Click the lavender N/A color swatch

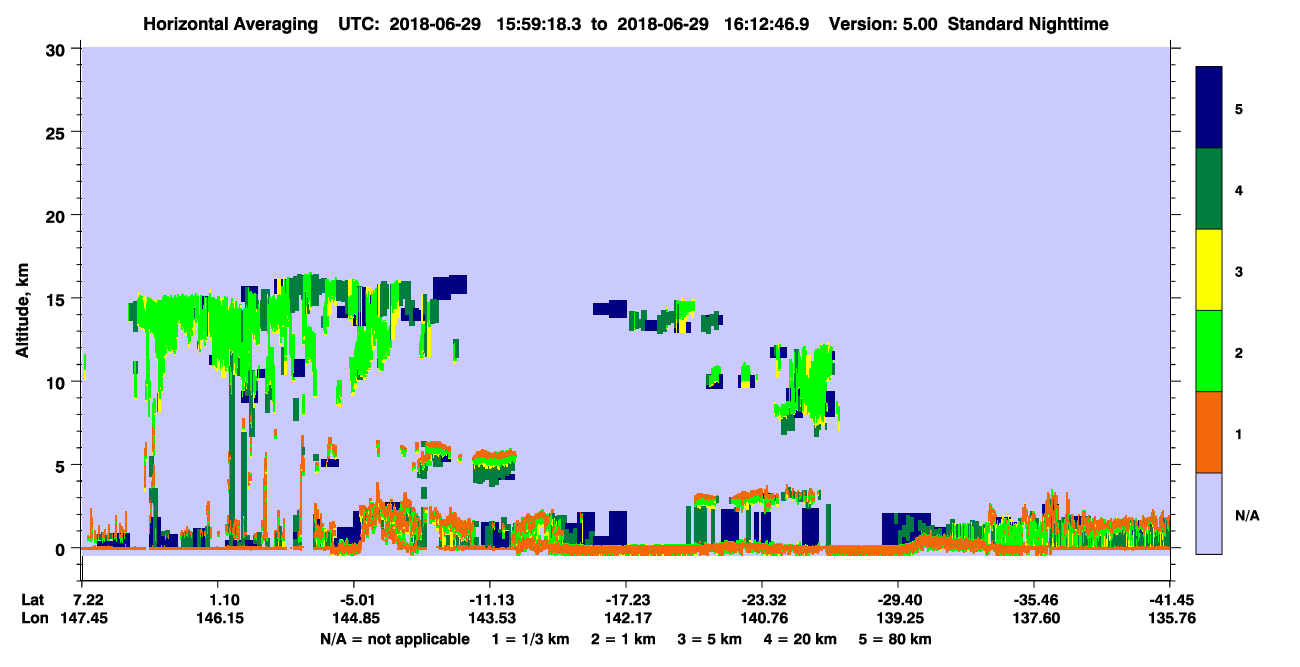point(1209,513)
